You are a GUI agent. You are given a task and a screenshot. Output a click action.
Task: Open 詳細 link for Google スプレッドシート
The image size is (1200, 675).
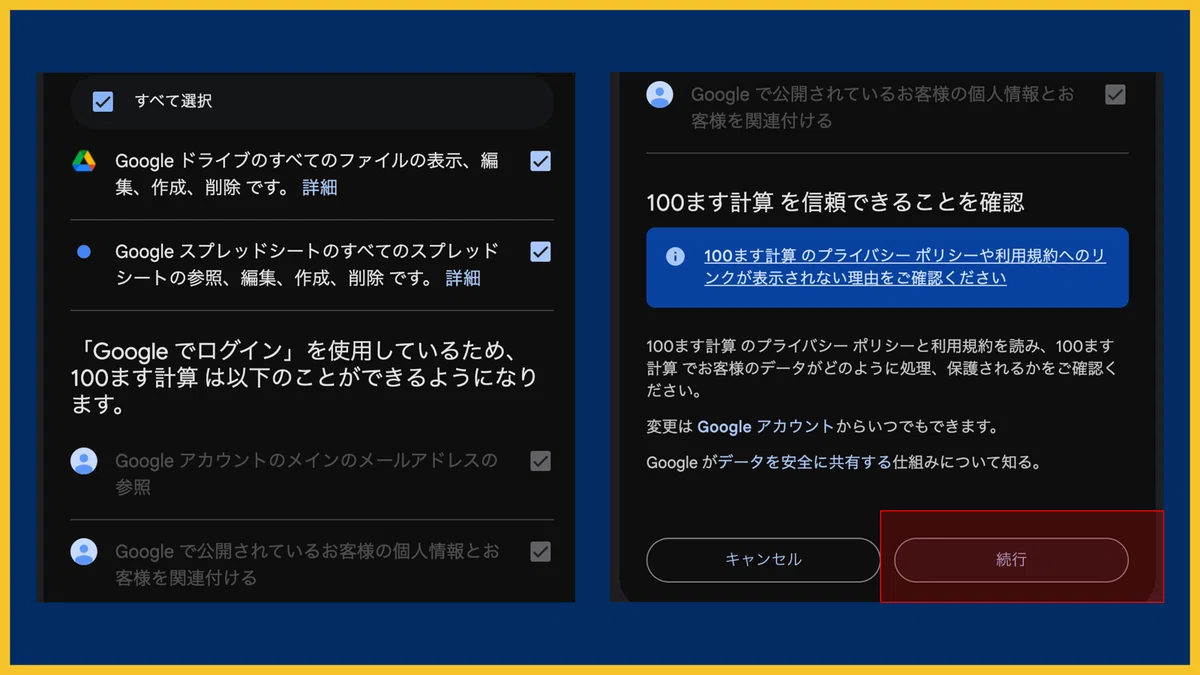tap(463, 277)
